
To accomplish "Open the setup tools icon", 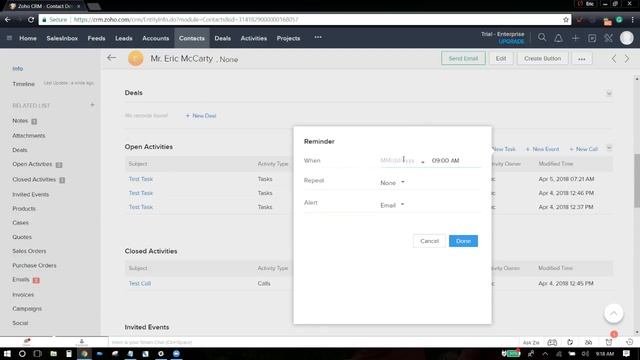I will (x=609, y=38).
